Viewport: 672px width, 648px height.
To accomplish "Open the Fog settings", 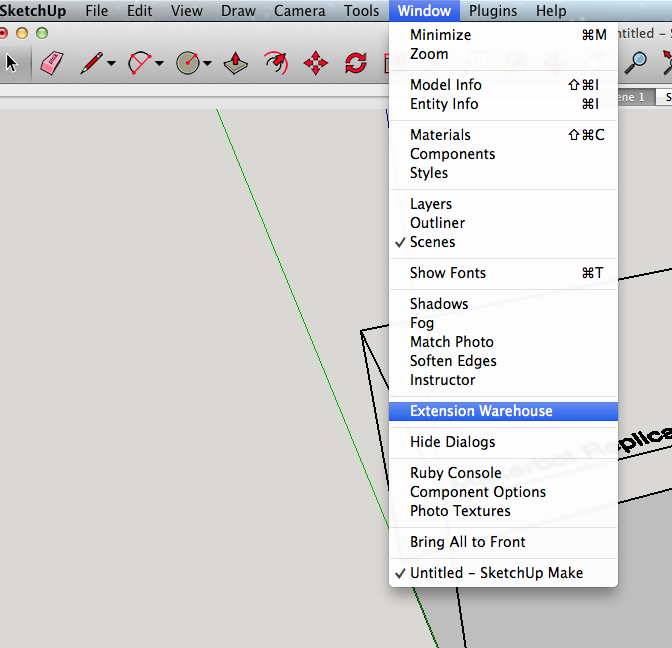I will (x=503, y=323).
